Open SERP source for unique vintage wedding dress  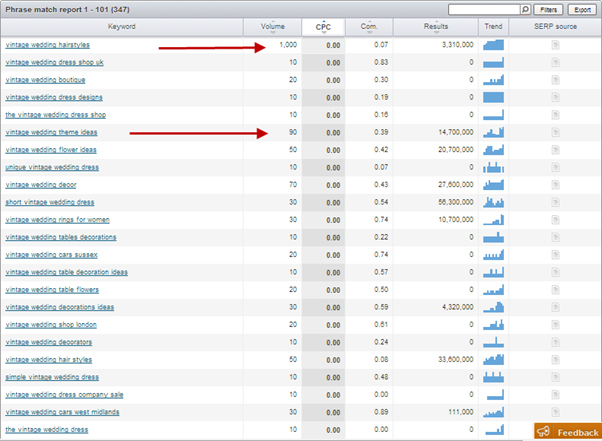click(x=555, y=168)
